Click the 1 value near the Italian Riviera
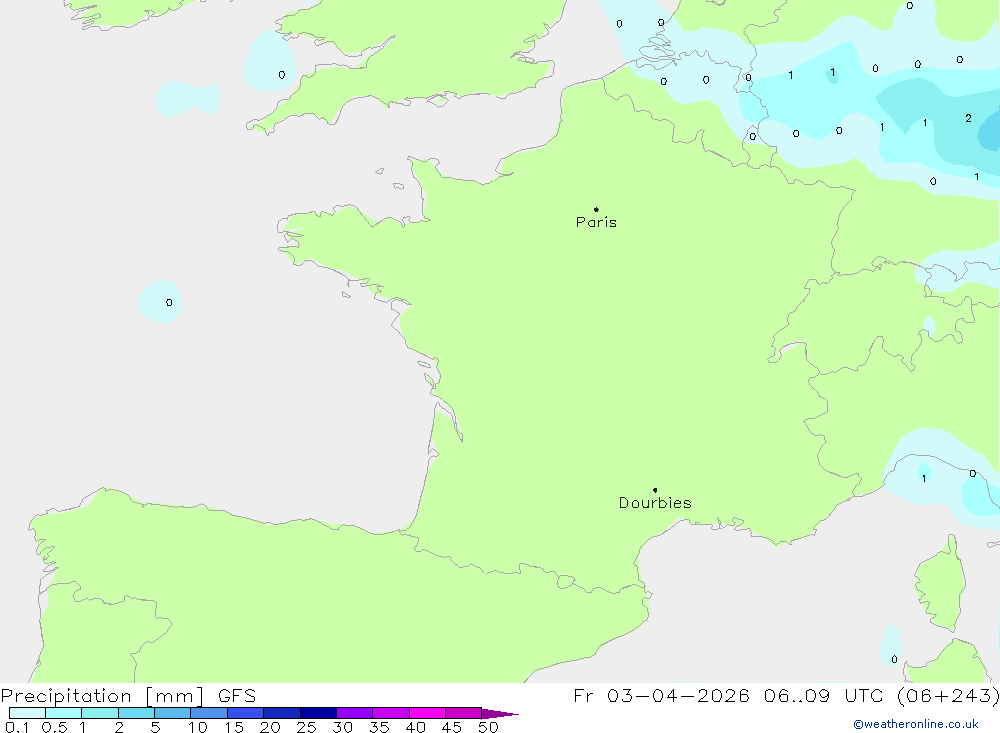This screenshot has height=733, width=1000. click(x=923, y=478)
